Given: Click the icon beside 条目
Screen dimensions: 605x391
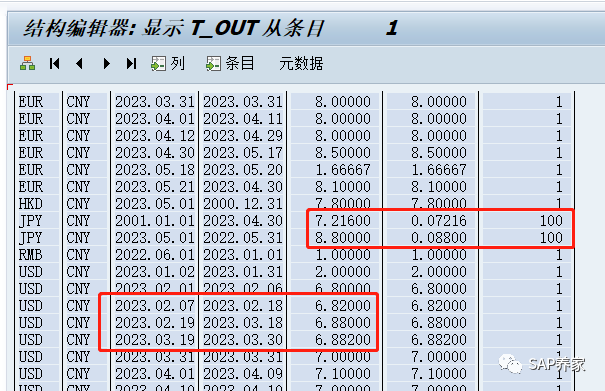Looking at the screenshot, I should coord(213,63).
